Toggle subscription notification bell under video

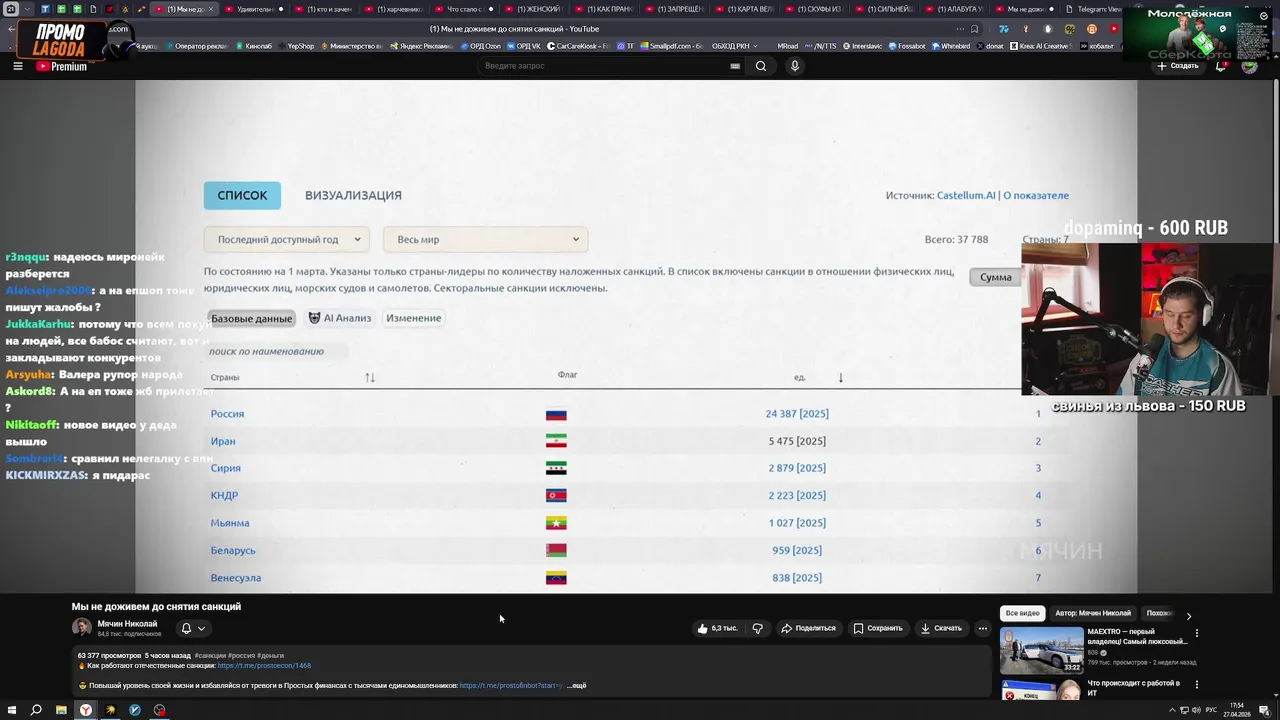186,628
